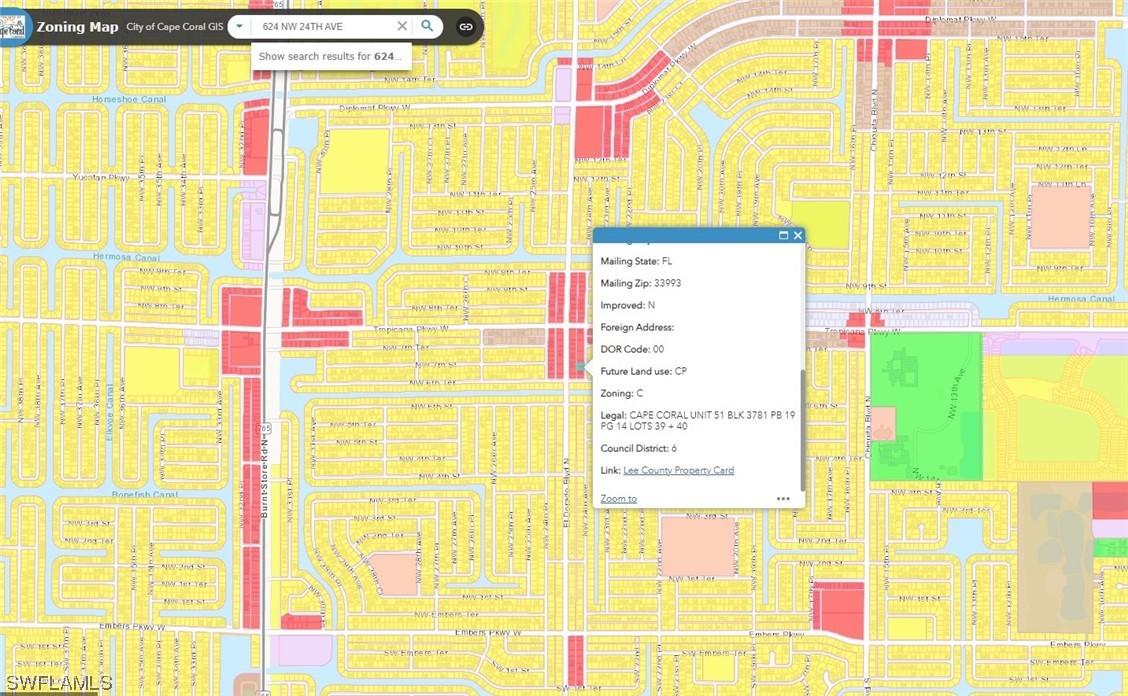Open popup more-options ellipsis menu
Viewport: 1128px width, 696px height.
point(783,498)
